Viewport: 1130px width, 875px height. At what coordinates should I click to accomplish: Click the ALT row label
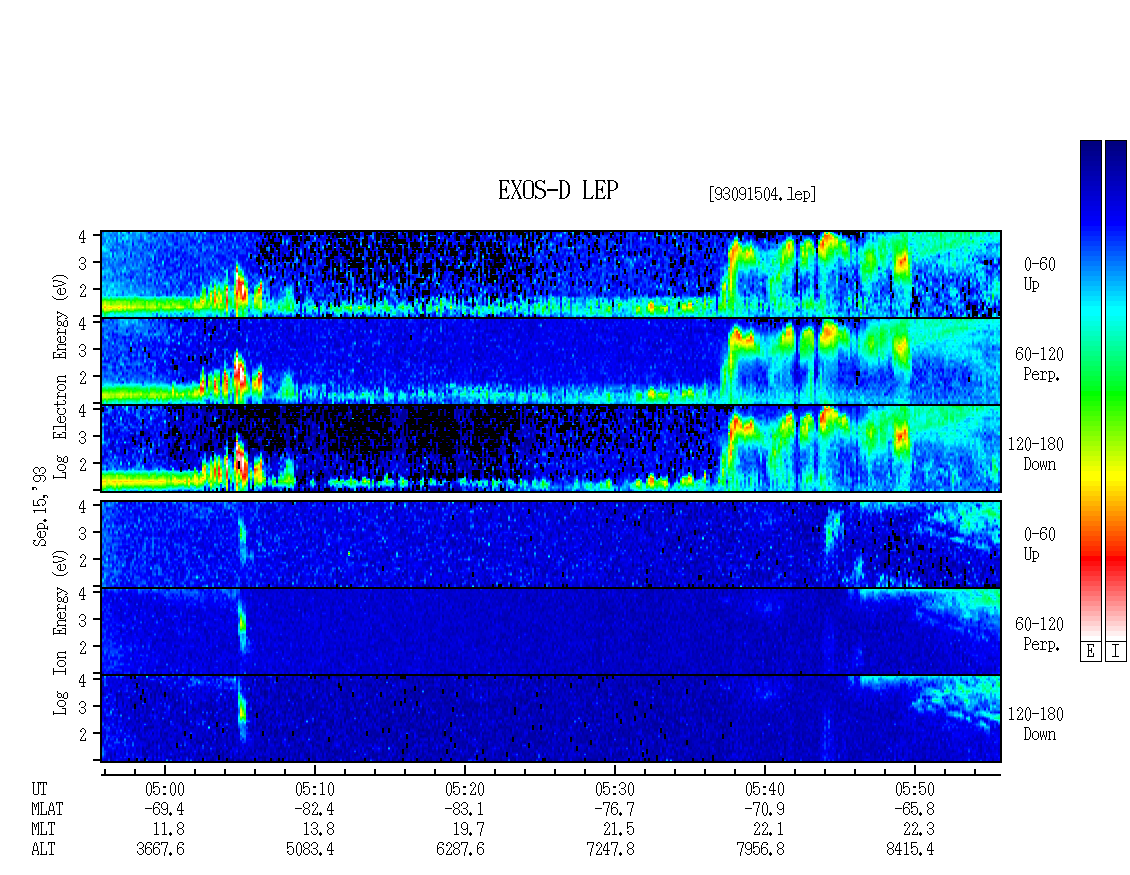43,850
